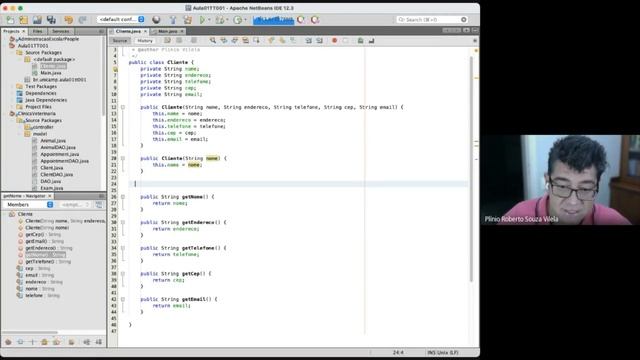Click the Debug Project icon

(x=220, y=20)
